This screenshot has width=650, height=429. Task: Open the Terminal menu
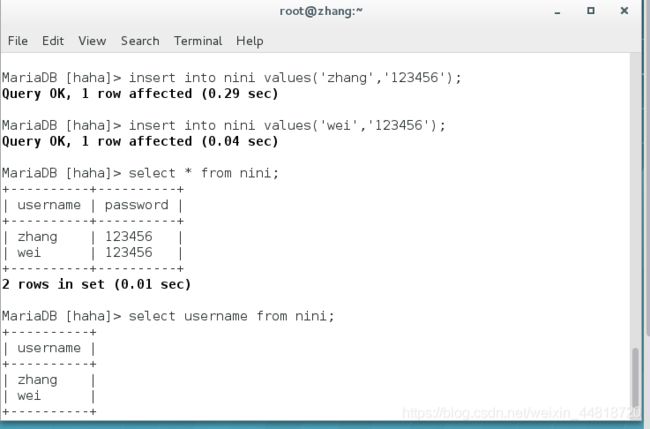coord(198,41)
